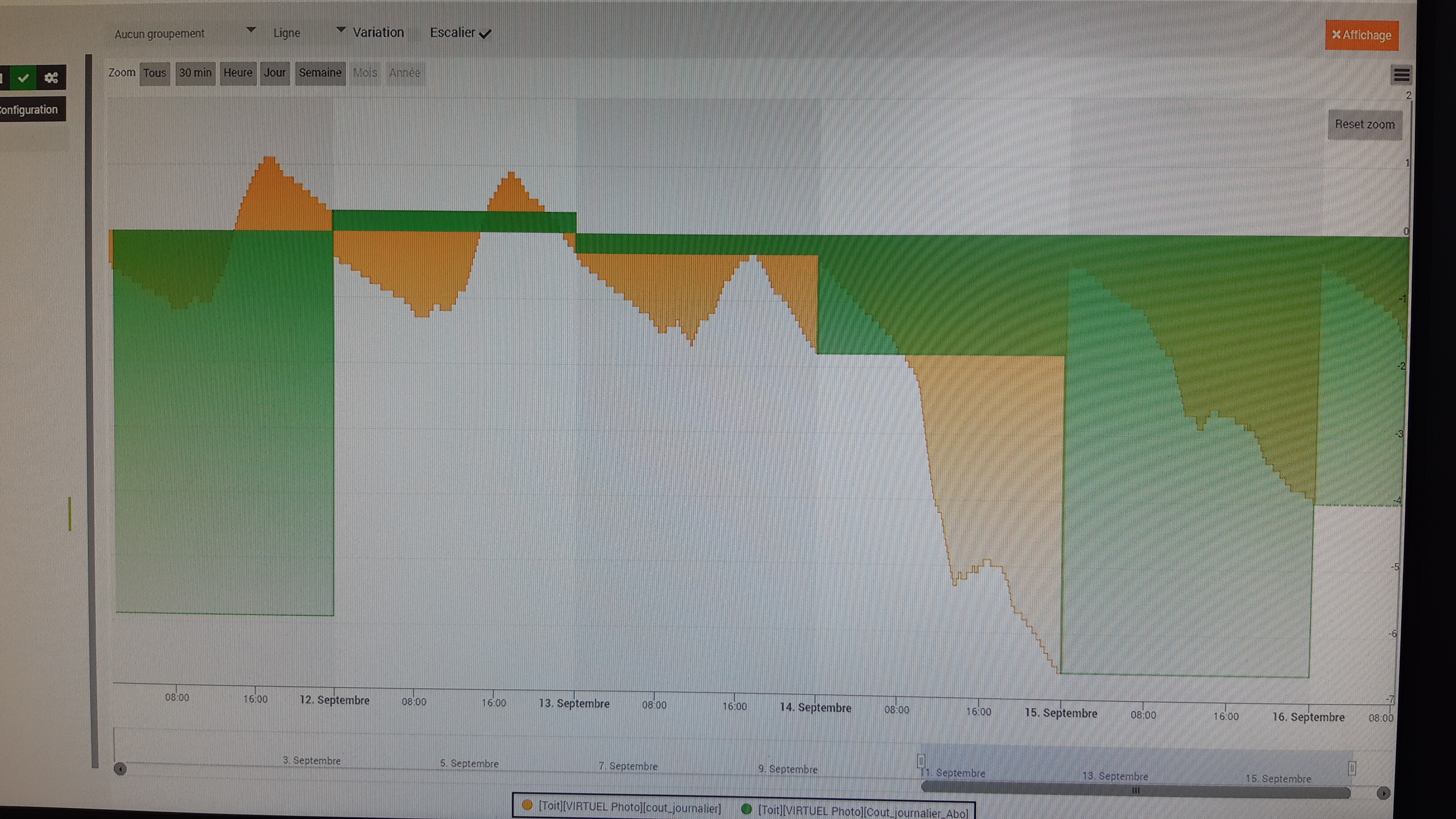Click navigator scroll right arrow
Image resolution: width=1456 pixels, height=819 pixels.
[x=1383, y=793]
